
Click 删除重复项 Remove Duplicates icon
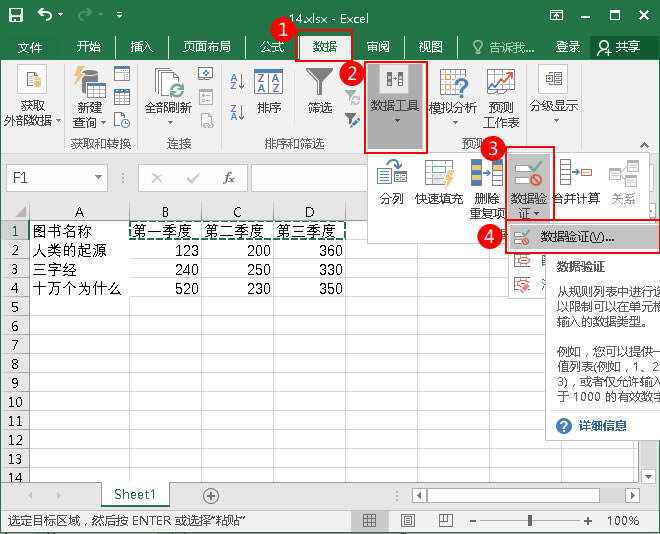(487, 173)
